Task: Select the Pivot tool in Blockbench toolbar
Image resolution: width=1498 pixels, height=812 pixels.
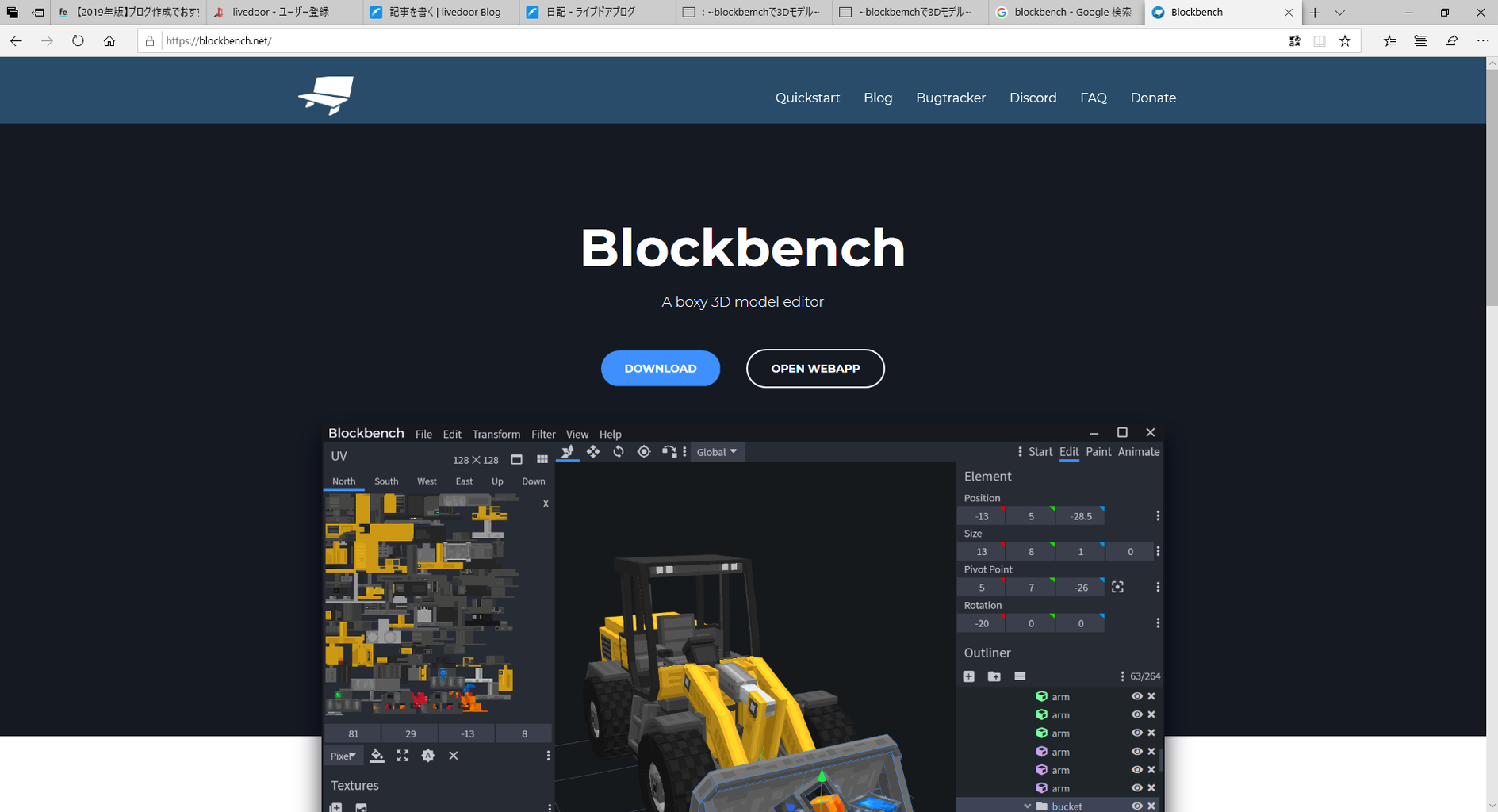Action: point(644,452)
